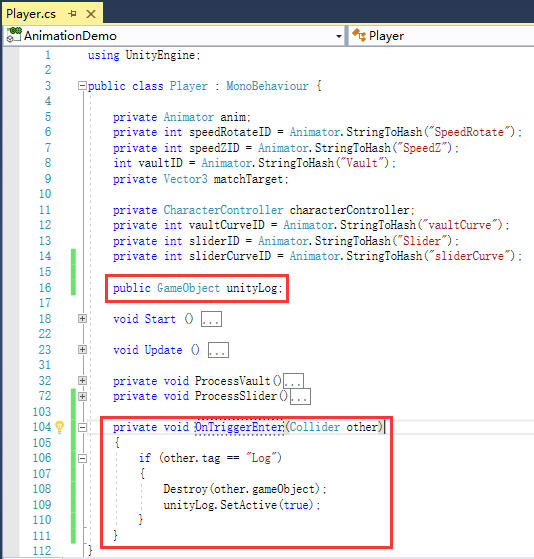Collapse the OnTriggerEnter method
The width and height of the screenshot is (534, 559).
[x=82, y=427]
